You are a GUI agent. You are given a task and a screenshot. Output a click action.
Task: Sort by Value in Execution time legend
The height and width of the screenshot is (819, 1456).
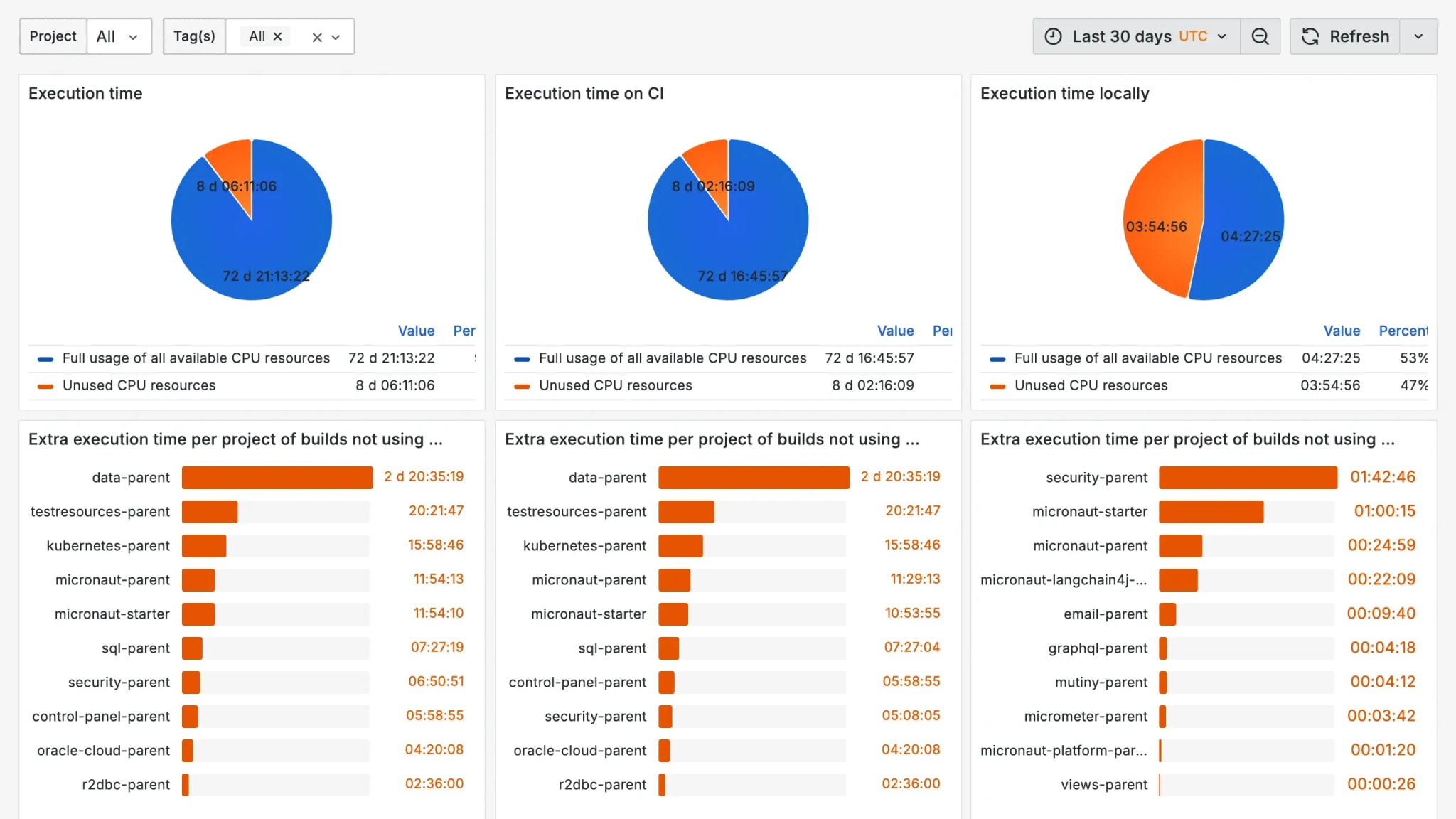click(416, 331)
